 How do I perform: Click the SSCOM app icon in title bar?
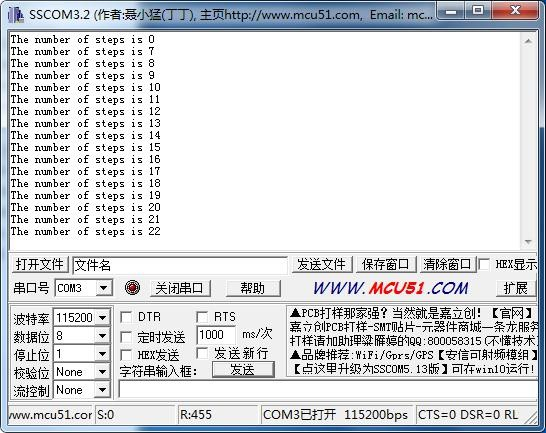point(16,15)
